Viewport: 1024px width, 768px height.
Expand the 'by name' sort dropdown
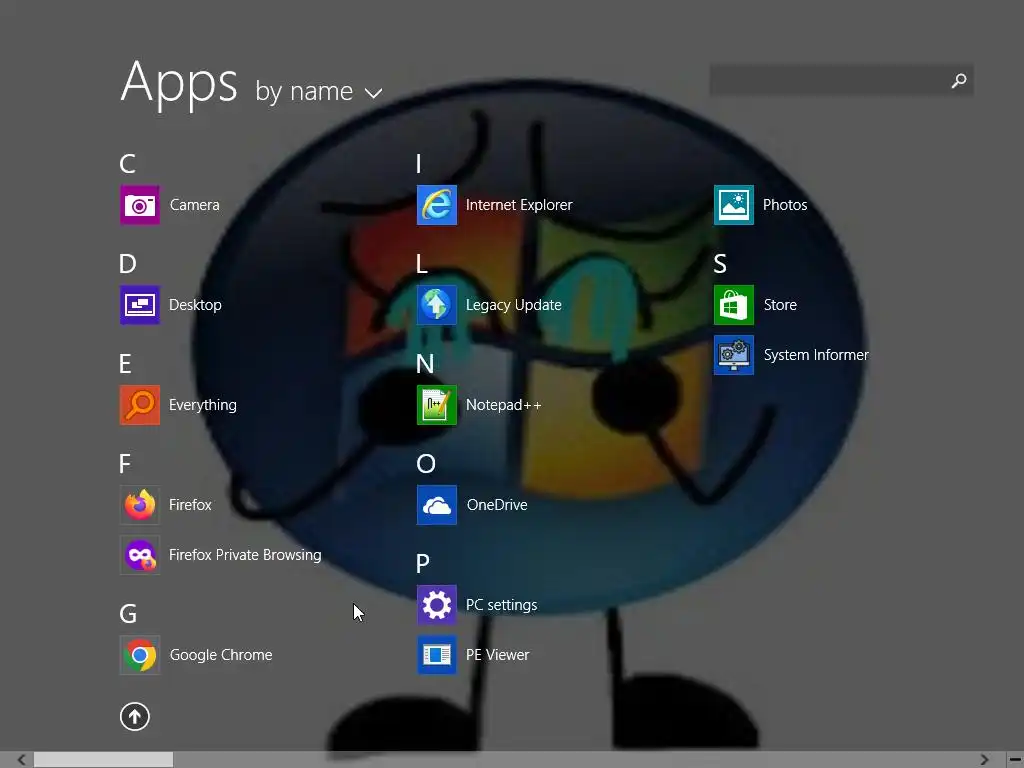click(x=319, y=91)
